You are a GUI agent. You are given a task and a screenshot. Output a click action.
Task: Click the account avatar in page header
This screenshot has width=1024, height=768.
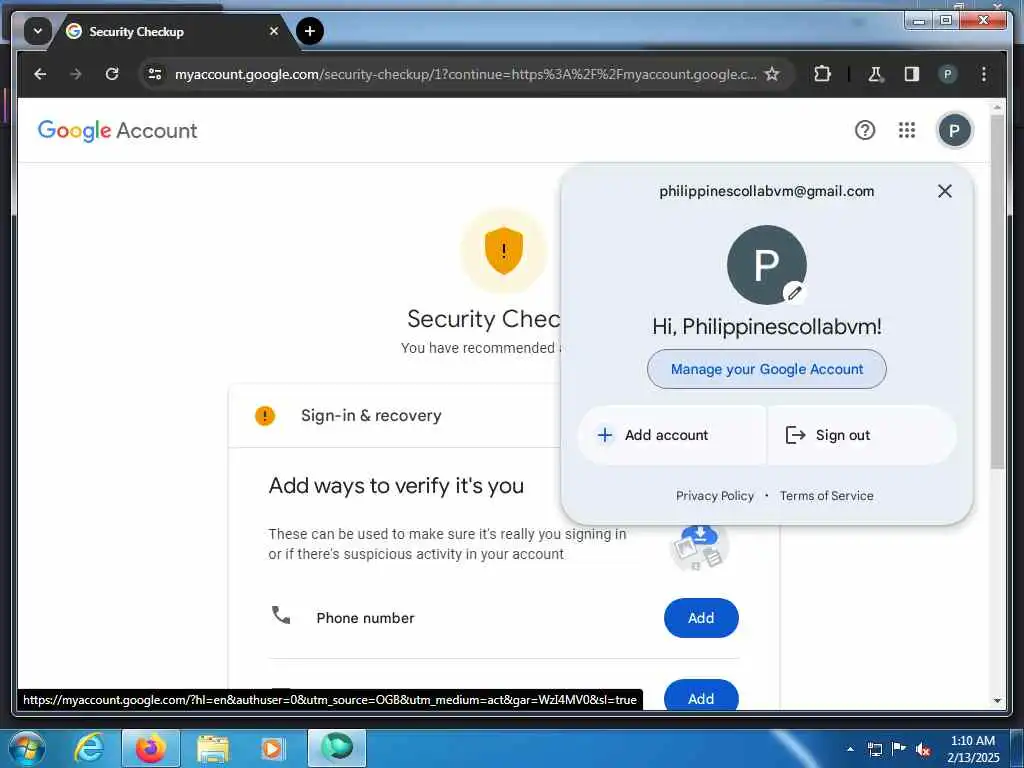point(954,131)
